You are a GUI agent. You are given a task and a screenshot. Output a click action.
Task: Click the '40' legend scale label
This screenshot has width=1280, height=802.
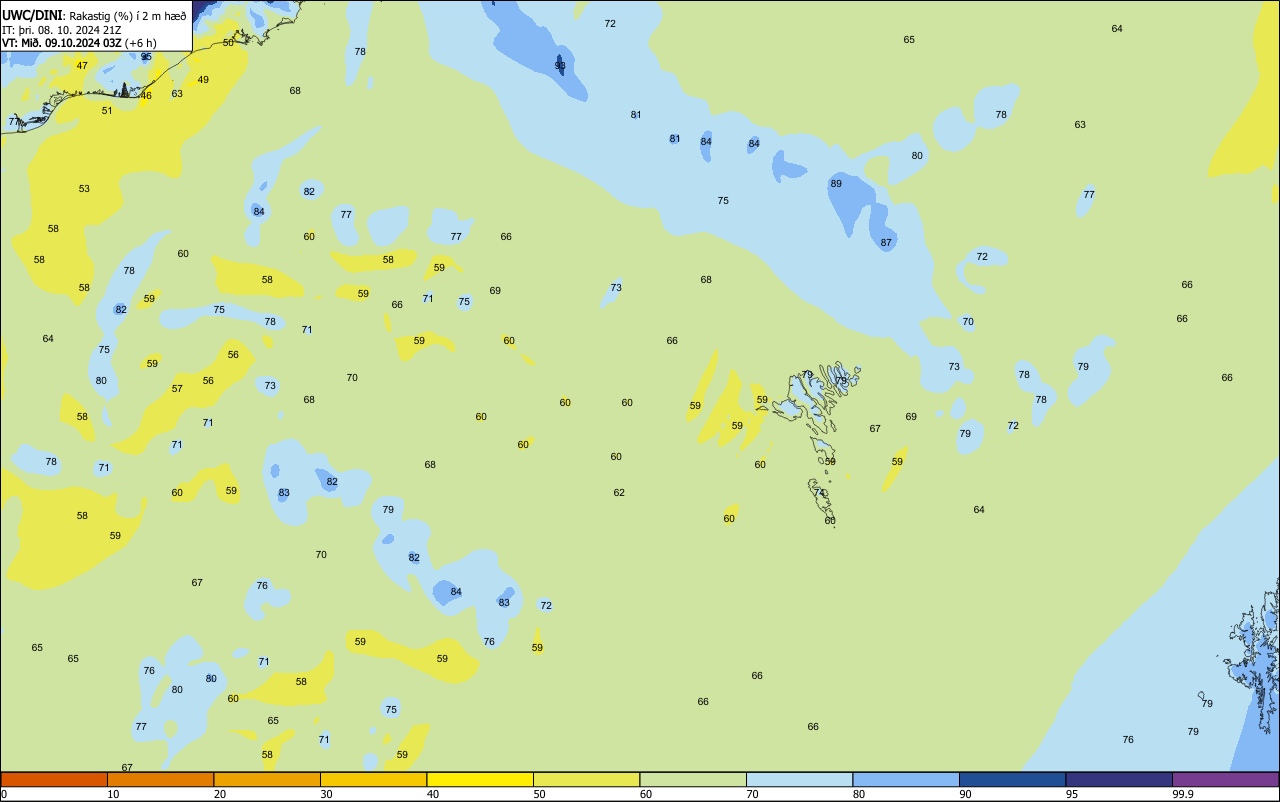tap(433, 794)
